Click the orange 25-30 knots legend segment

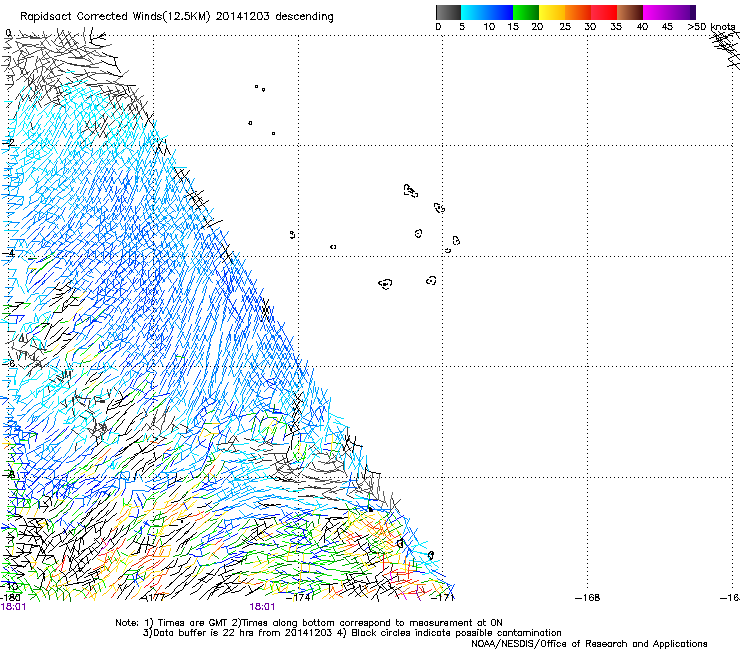pos(578,12)
